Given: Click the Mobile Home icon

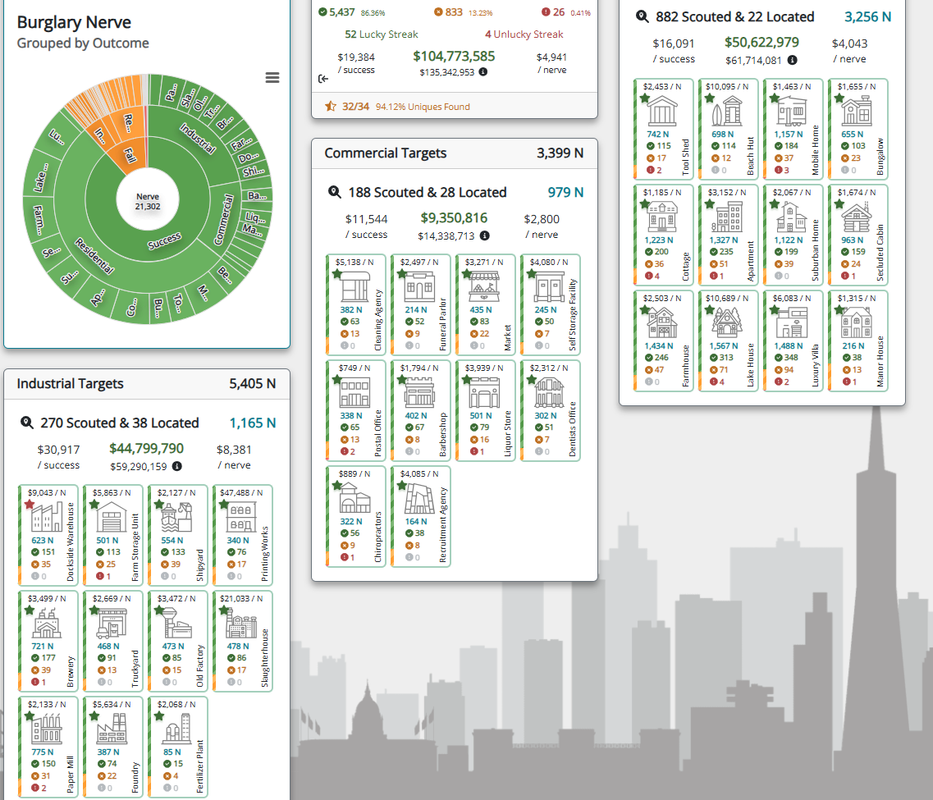Looking at the screenshot, I should (791, 111).
